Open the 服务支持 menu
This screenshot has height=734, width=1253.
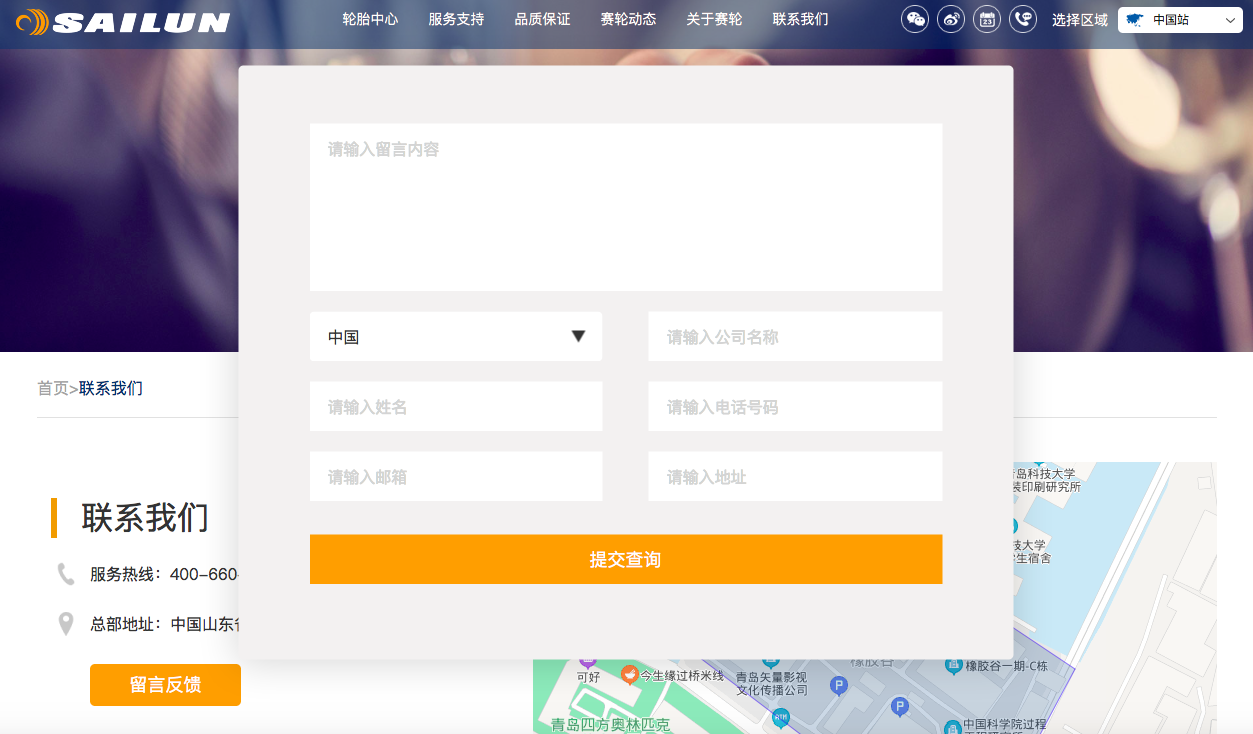coord(456,19)
